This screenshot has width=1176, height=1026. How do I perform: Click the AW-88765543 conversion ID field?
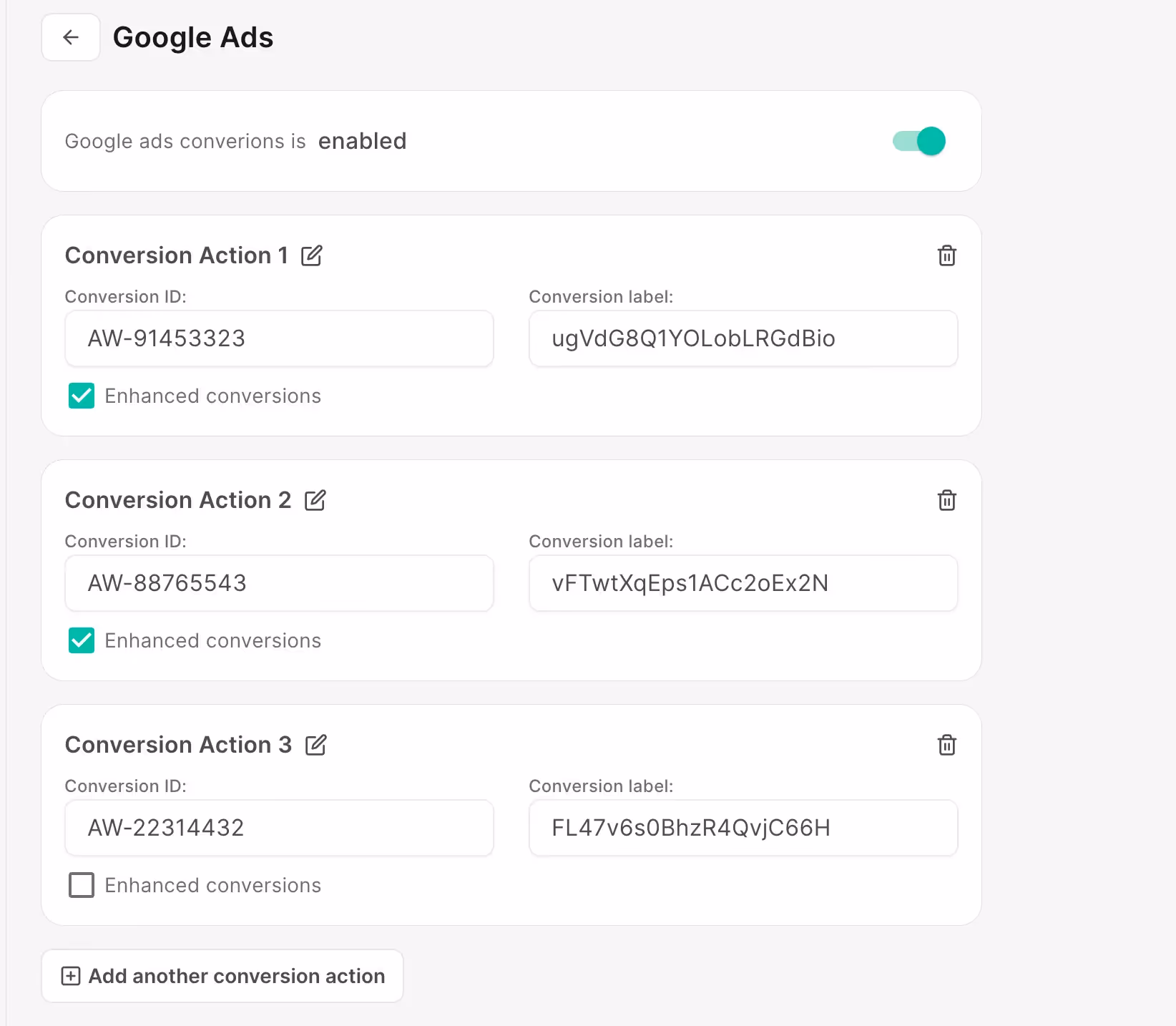pyautogui.click(x=279, y=583)
